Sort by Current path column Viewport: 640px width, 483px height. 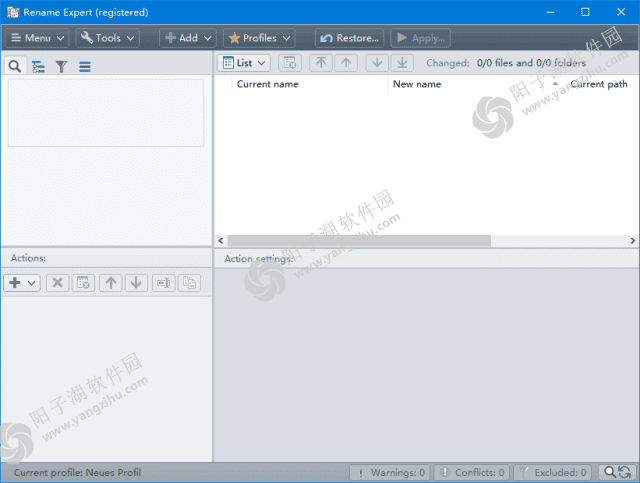[598, 84]
